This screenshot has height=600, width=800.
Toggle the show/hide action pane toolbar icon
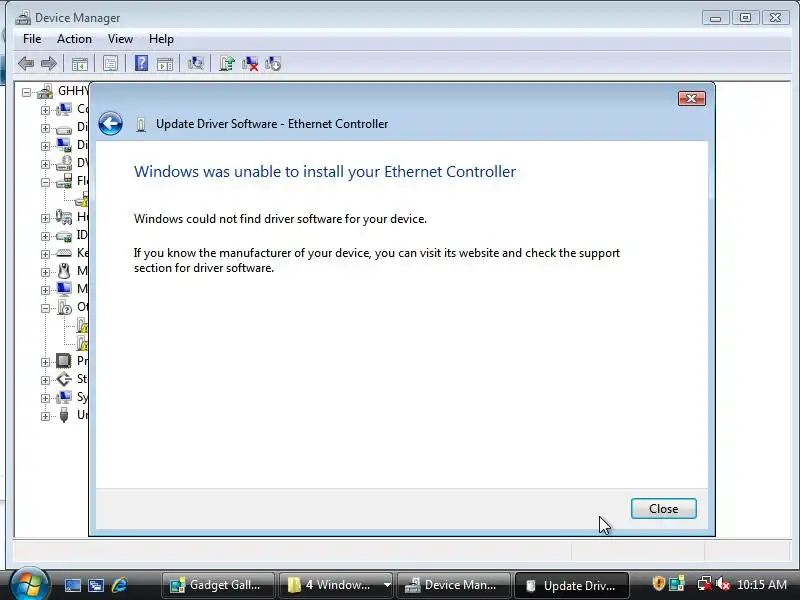(165, 64)
